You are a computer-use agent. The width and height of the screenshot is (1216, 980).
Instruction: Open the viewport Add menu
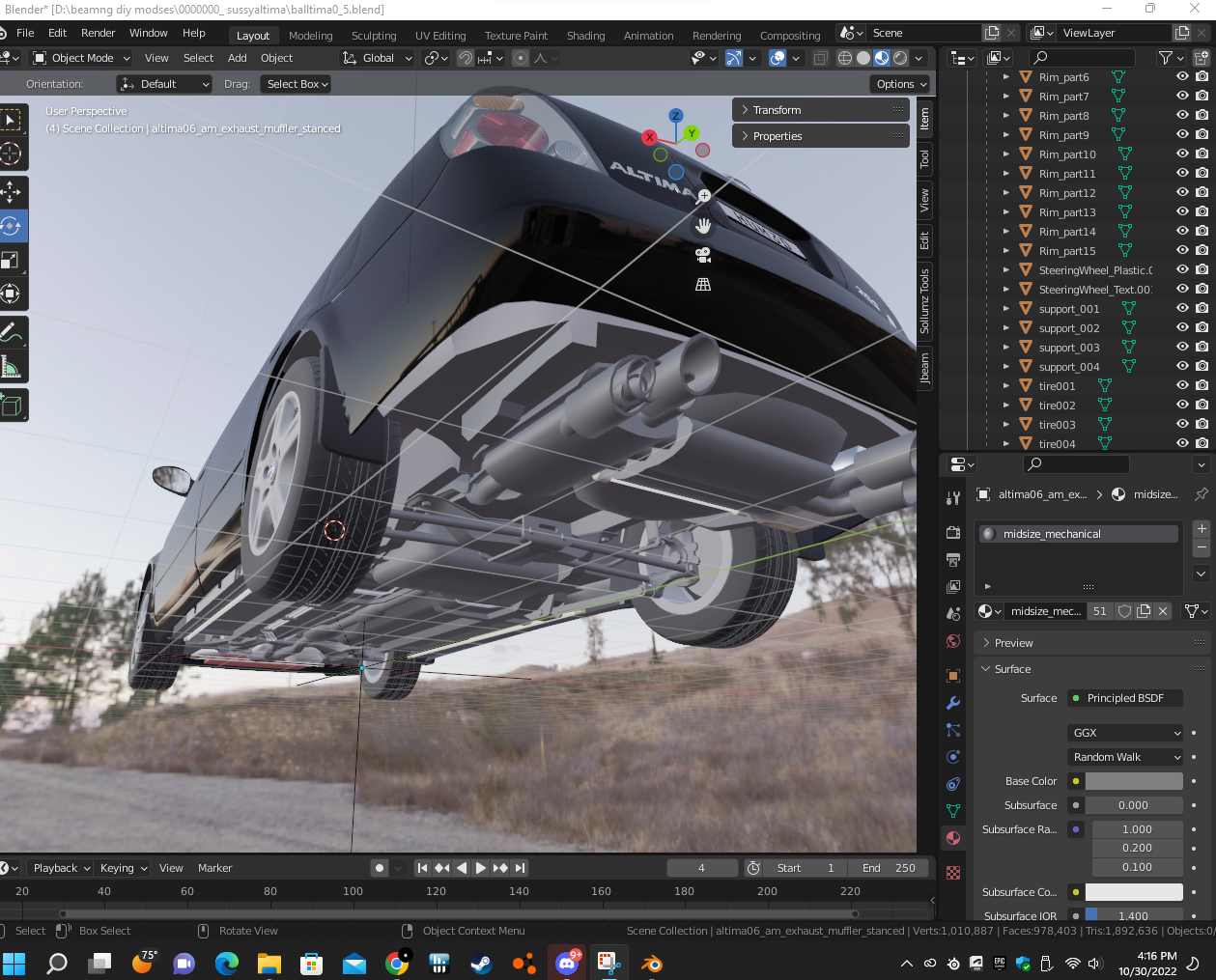[x=237, y=58]
